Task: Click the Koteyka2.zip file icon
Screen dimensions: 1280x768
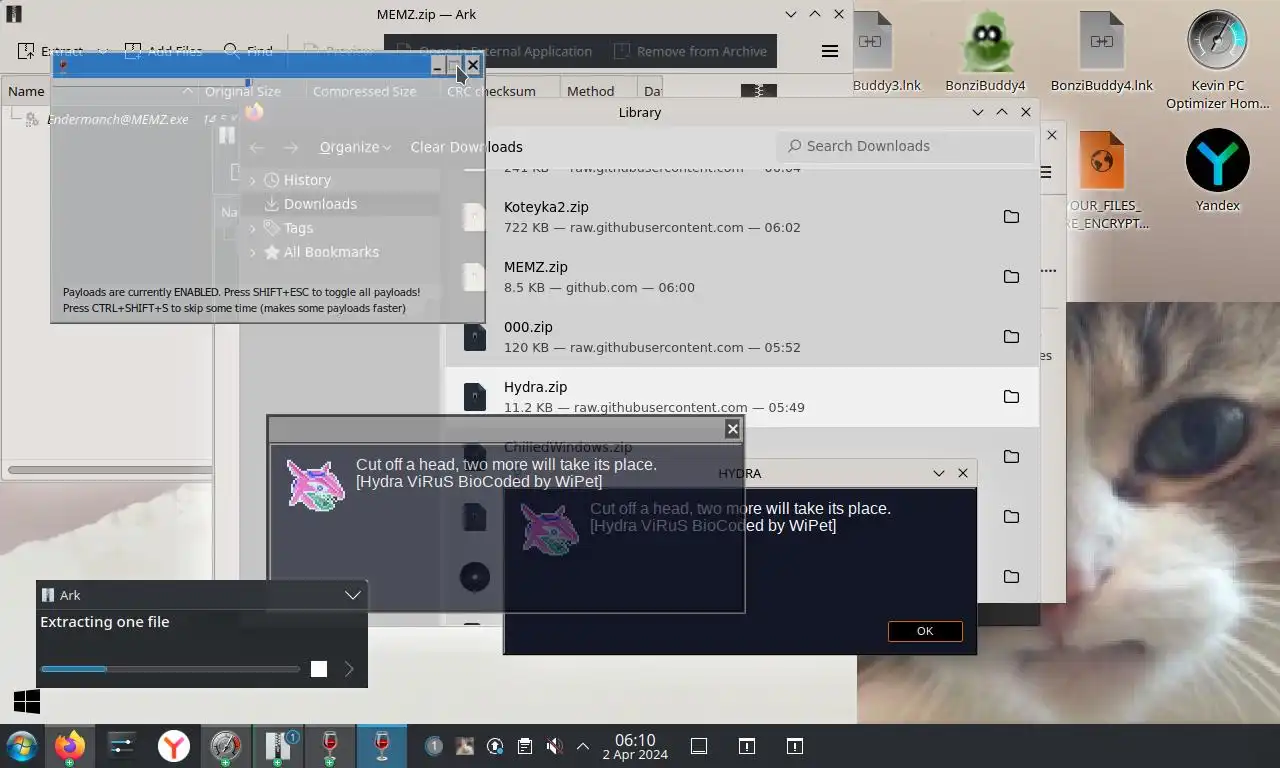Action: pyautogui.click(x=475, y=217)
